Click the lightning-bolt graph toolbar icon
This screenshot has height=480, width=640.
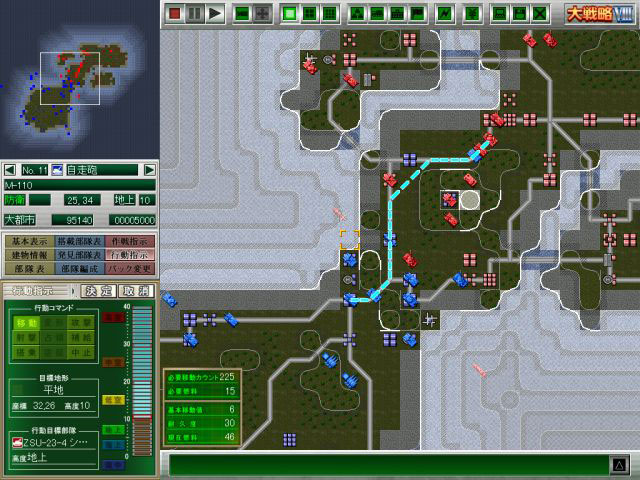pyautogui.click(x=444, y=14)
